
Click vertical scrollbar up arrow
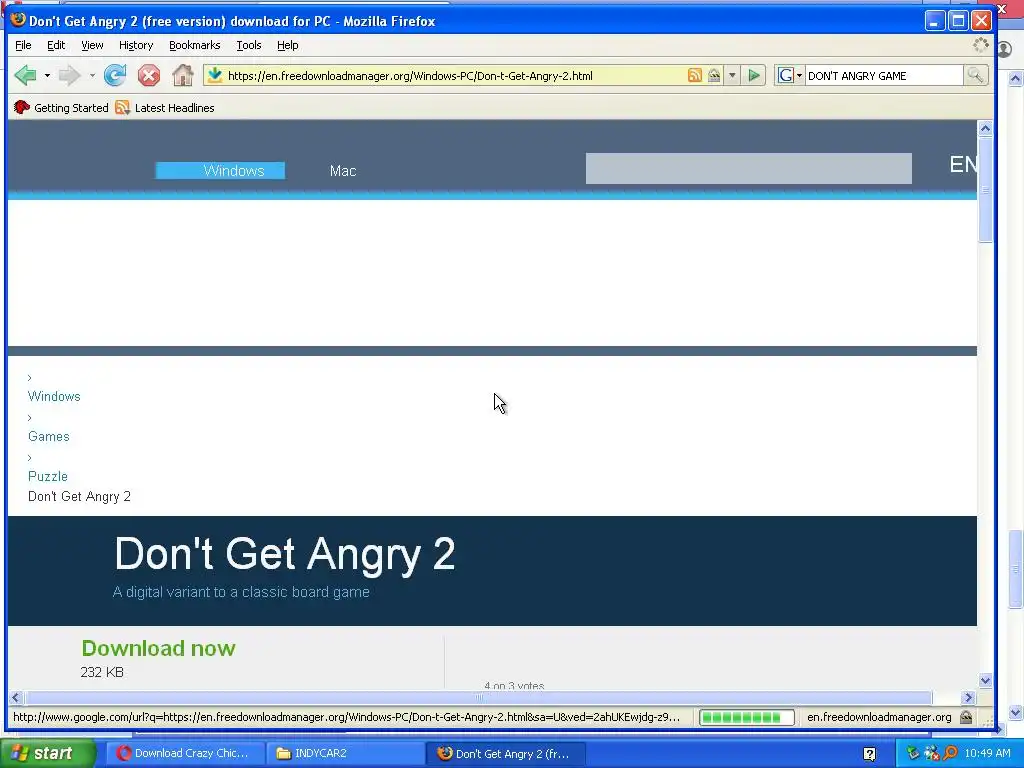(x=985, y=128)
